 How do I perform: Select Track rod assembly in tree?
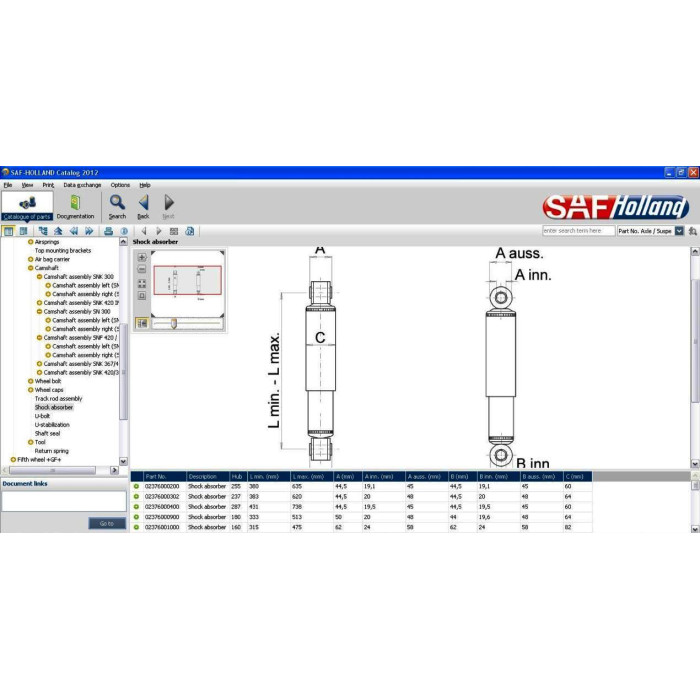pos(58,399)
